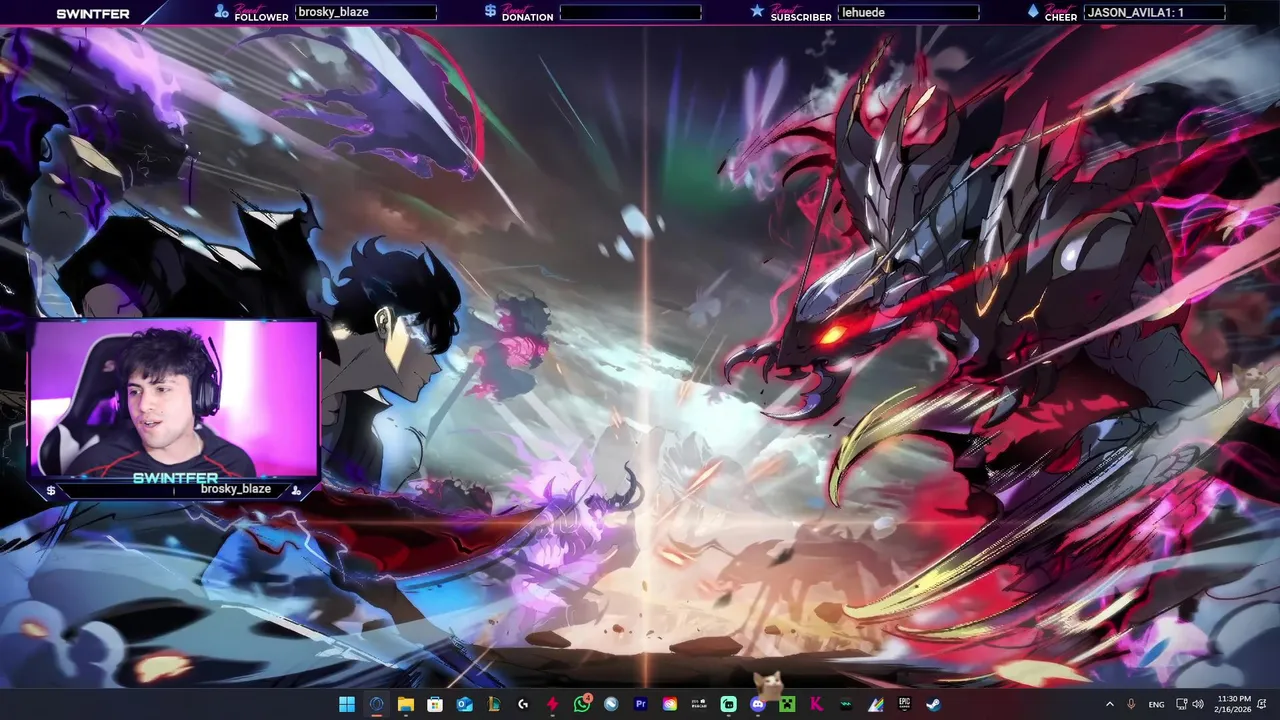1280x720 pixels.
Task: Open the pink K app icon
Action: coord(817,704)
